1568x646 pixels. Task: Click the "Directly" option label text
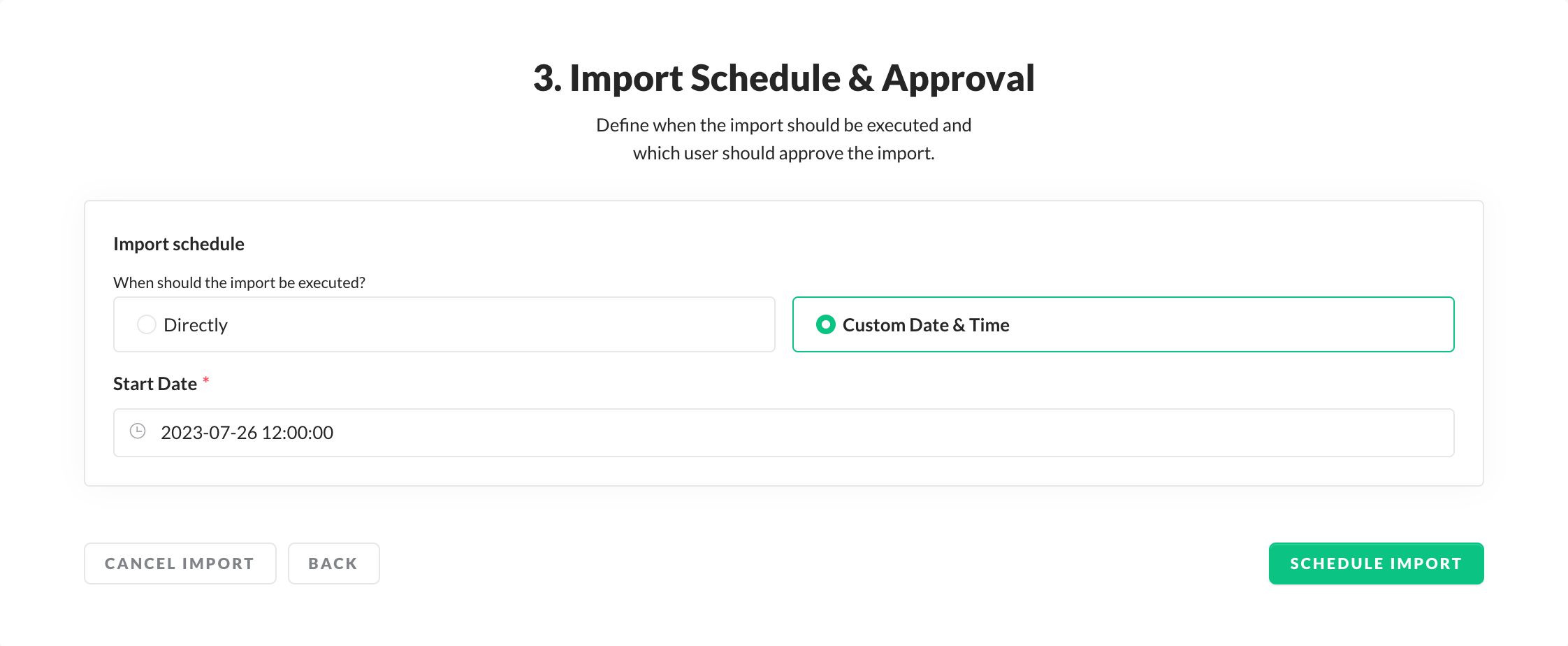pos(196,325)
